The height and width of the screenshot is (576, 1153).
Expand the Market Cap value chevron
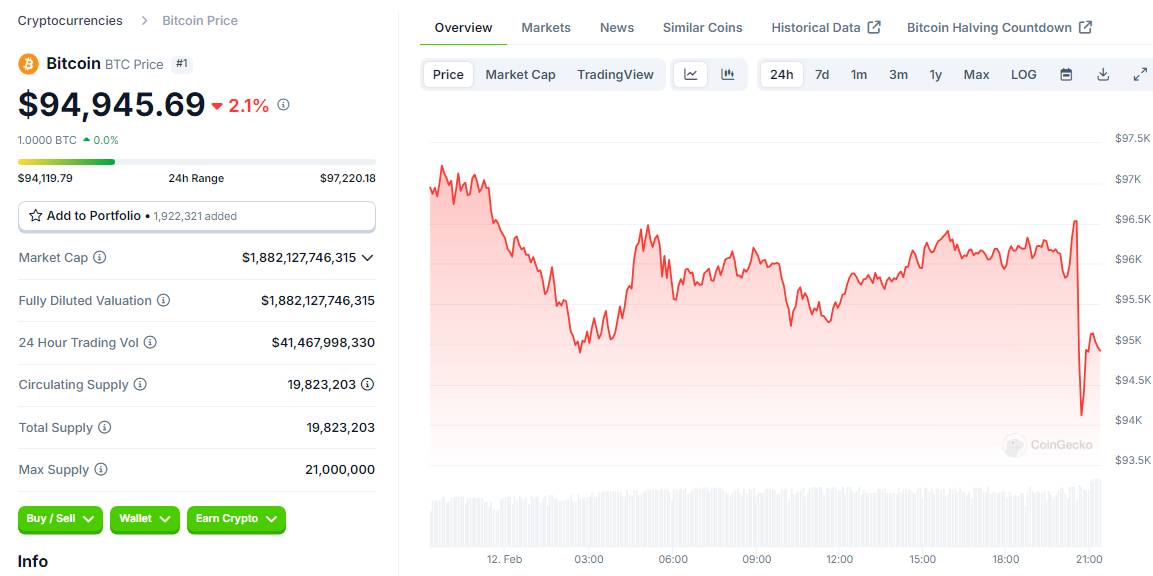point(368,257)
